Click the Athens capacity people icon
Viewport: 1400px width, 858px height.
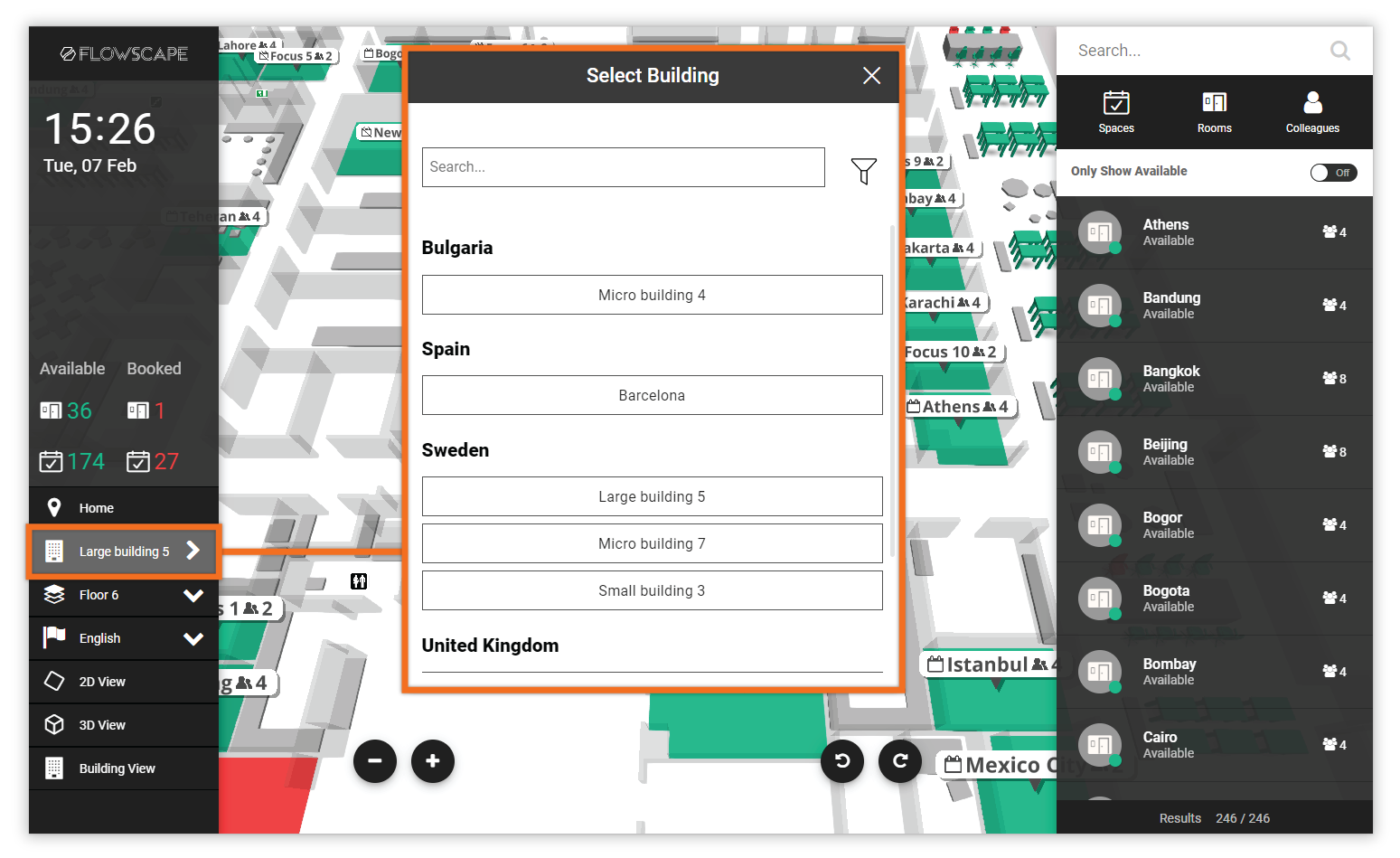click(x=1330, y=231)
